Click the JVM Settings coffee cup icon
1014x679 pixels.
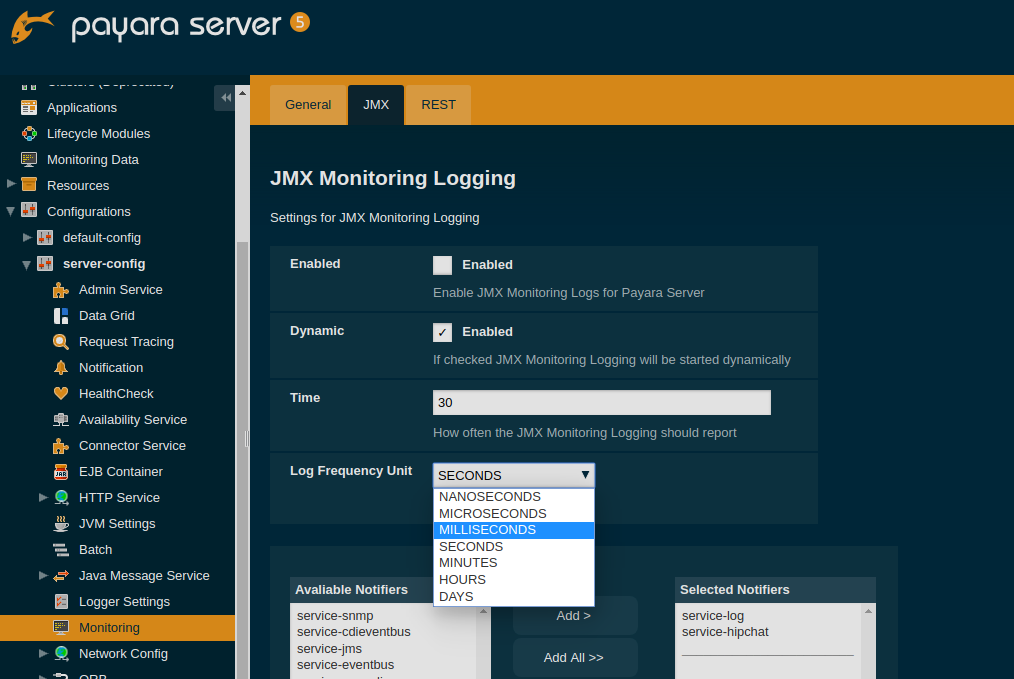pos(61,523)
